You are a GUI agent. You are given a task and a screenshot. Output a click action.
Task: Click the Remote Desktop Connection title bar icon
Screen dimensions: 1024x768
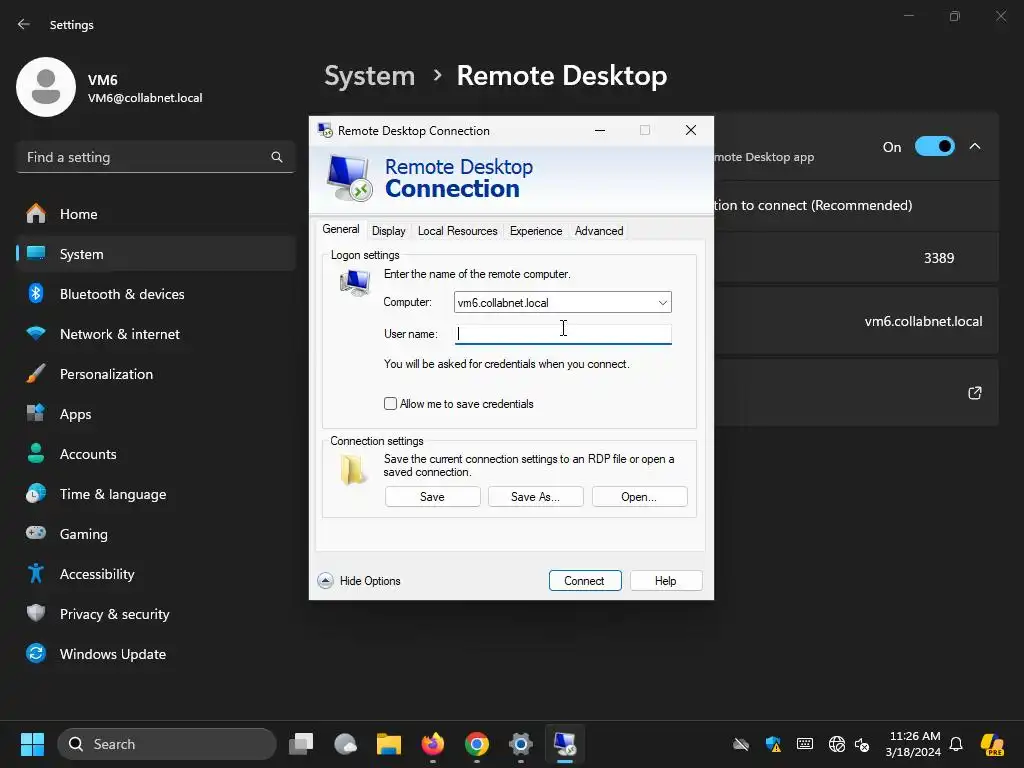[325, 130]
